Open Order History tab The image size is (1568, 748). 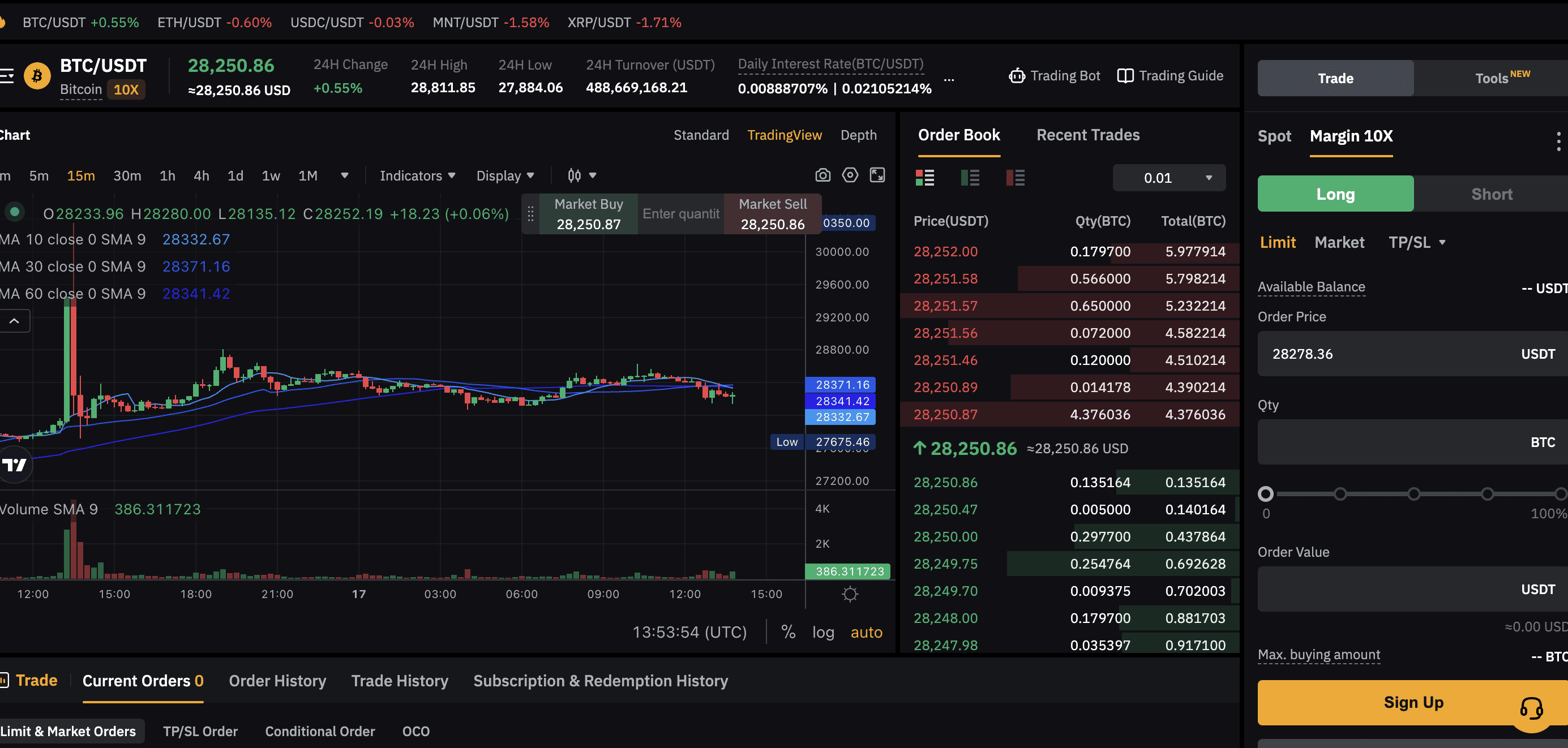click(277, 681)
